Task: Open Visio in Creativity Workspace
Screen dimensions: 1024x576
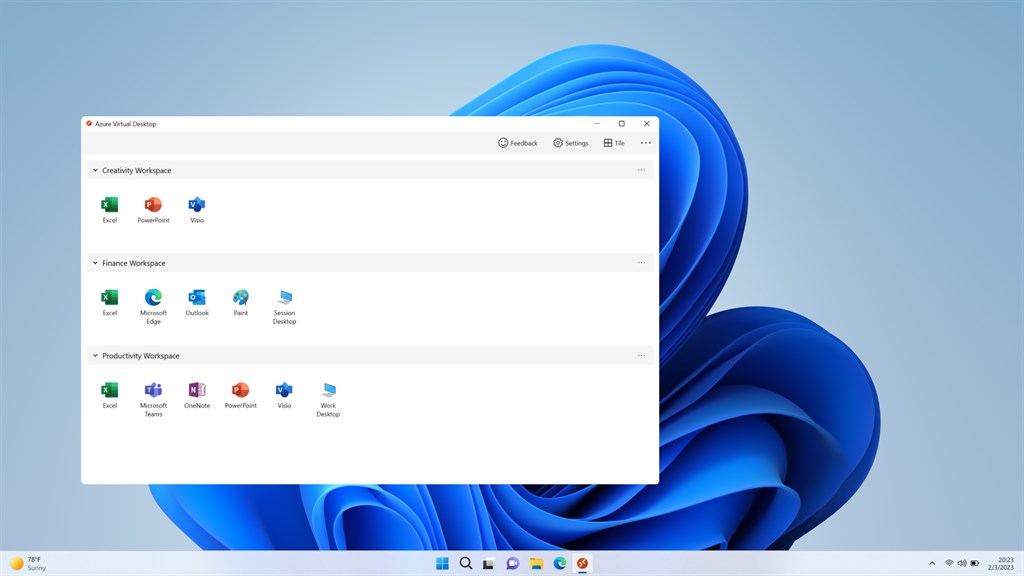Action: (x=197, y=210)
